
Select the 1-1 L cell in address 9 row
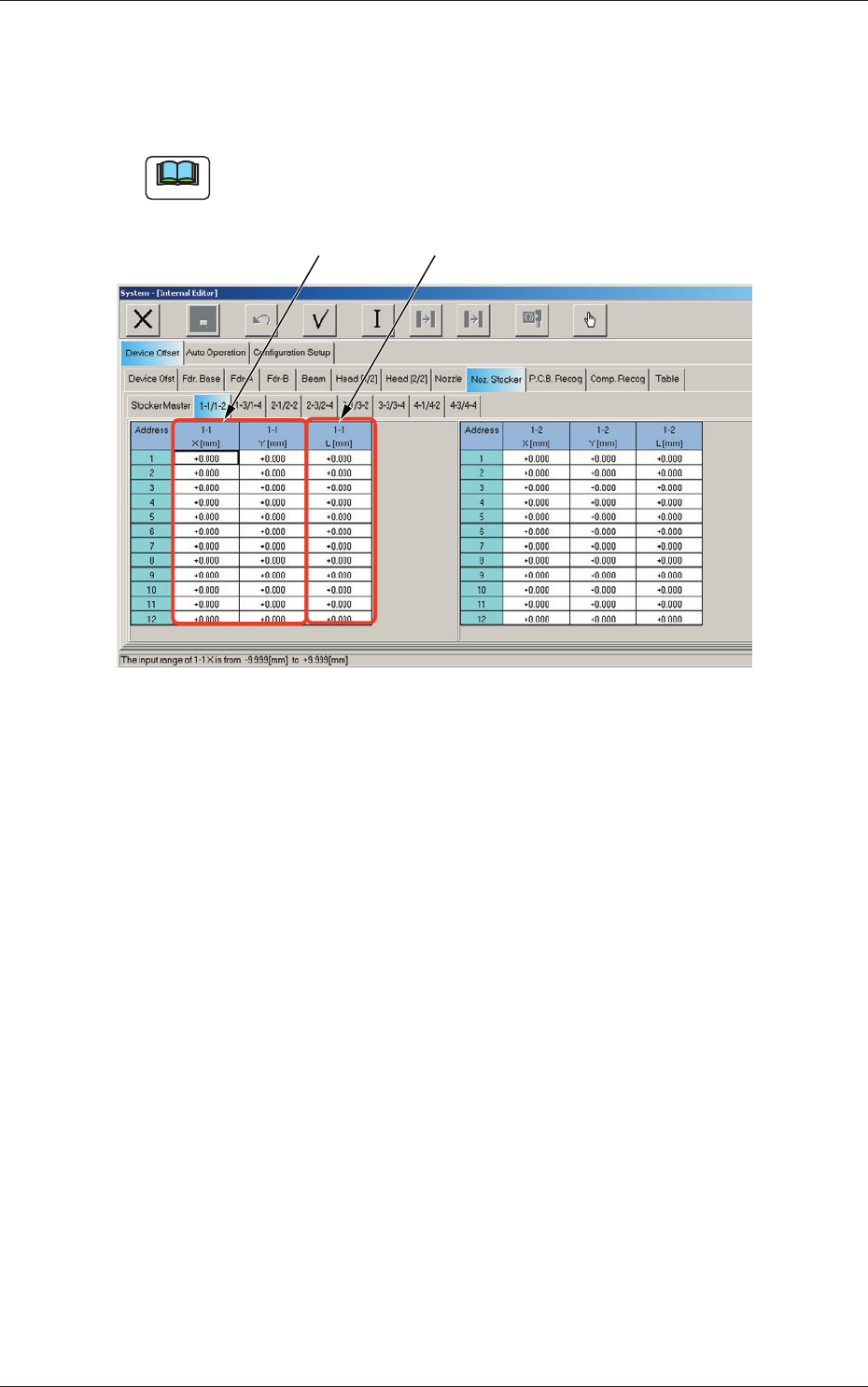[x=339, y=575]
